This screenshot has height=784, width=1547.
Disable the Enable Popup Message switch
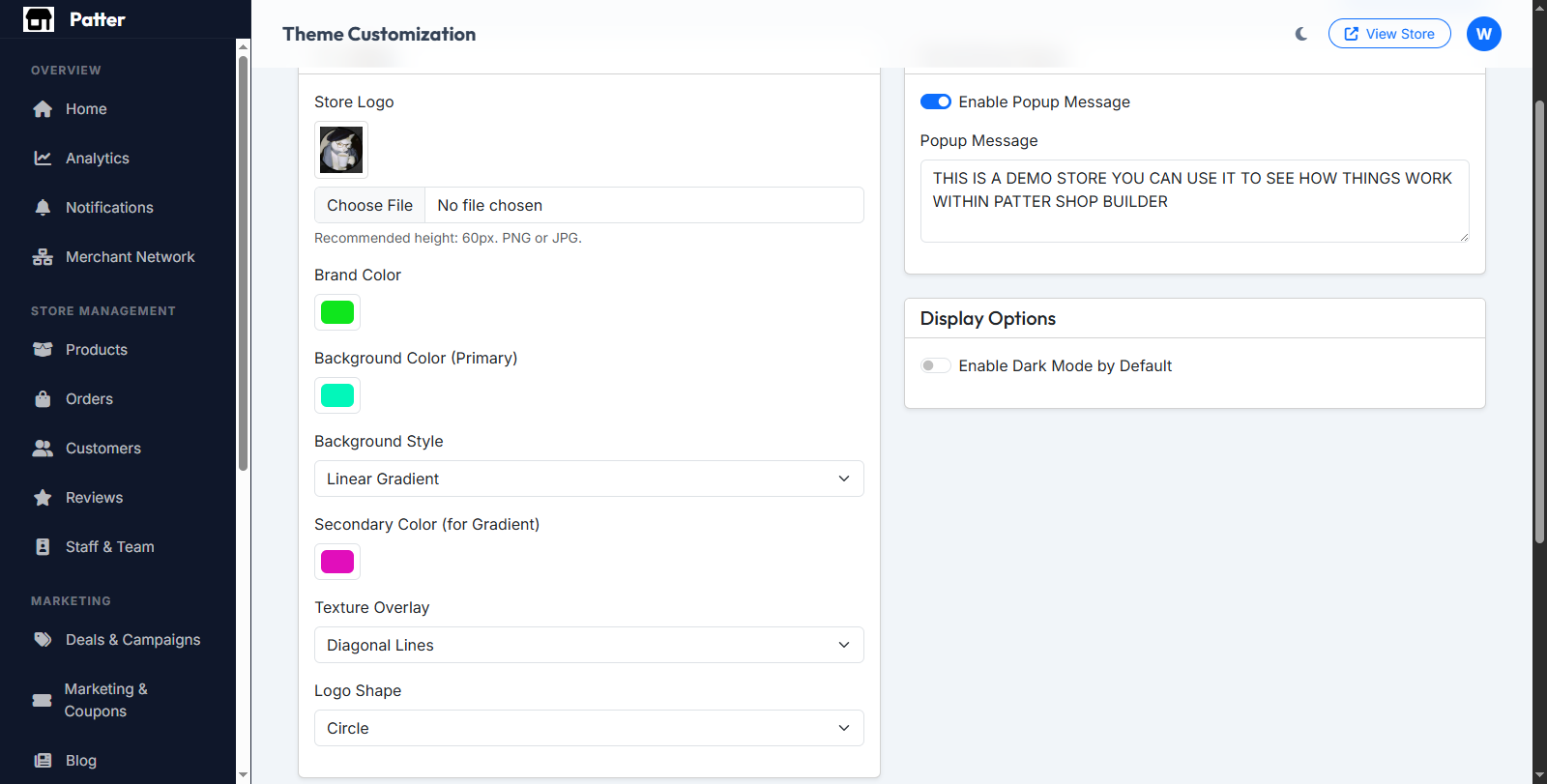(x=935, y=102)
